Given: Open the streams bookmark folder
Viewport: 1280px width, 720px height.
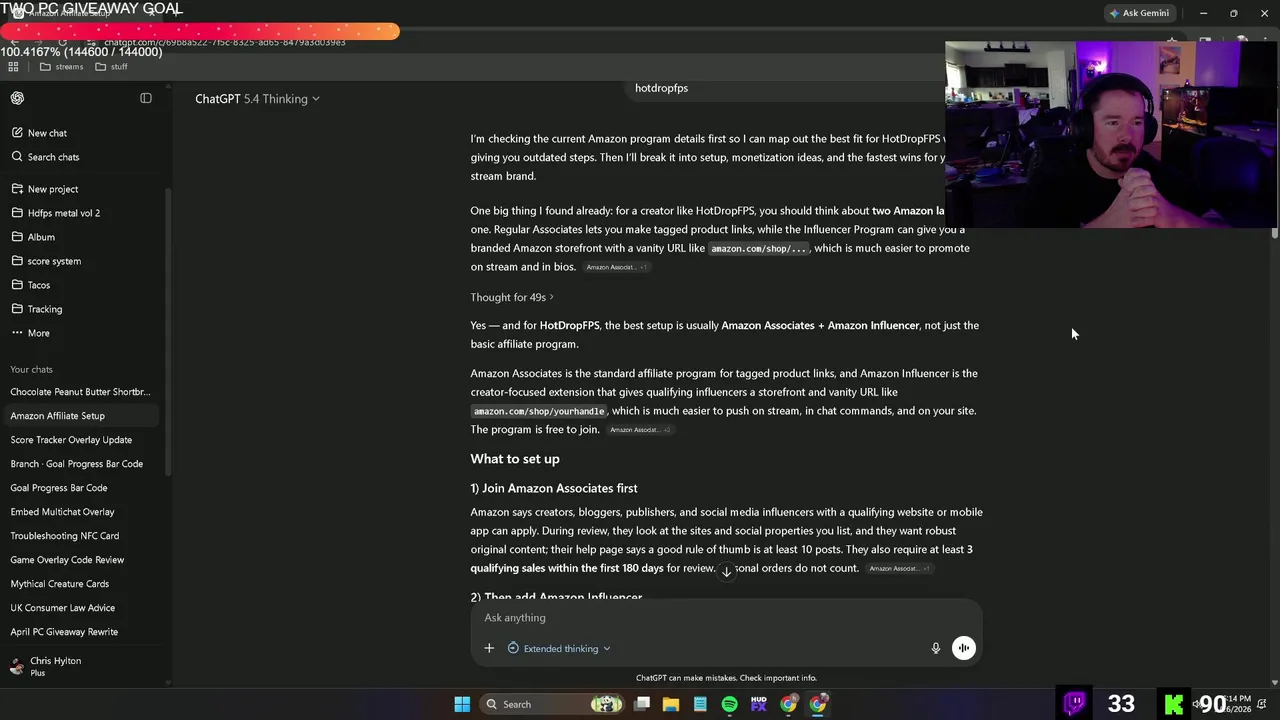Looking at the screenshot, I should click(x=61, y=67).
